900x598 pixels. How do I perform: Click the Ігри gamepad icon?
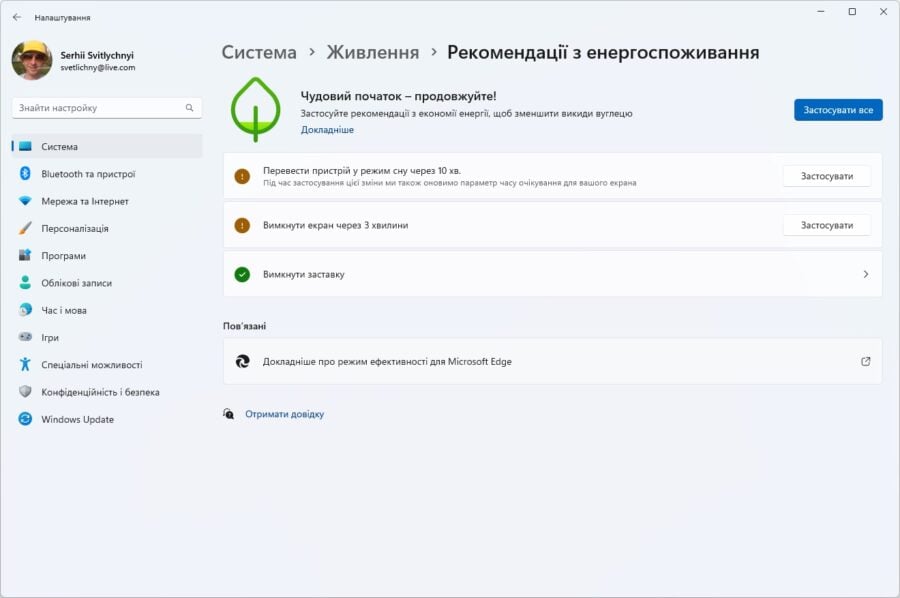point(25,337)
